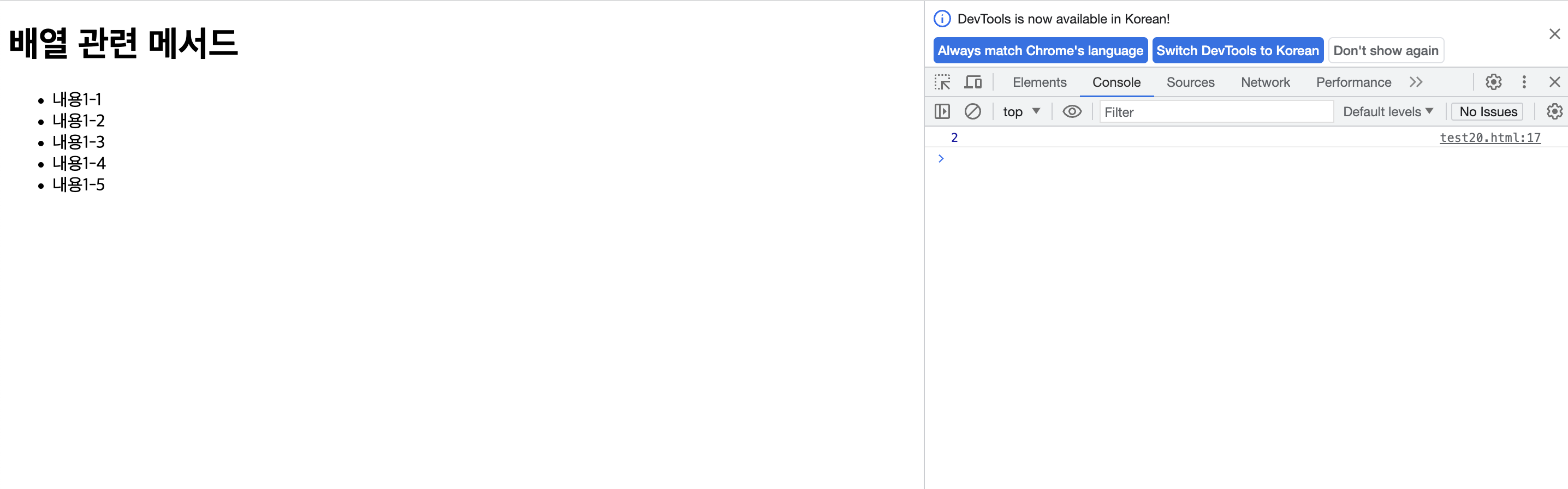Activate the inspect element picker icon
This screenshot has width=1568, height=489.
click(942, 82)
